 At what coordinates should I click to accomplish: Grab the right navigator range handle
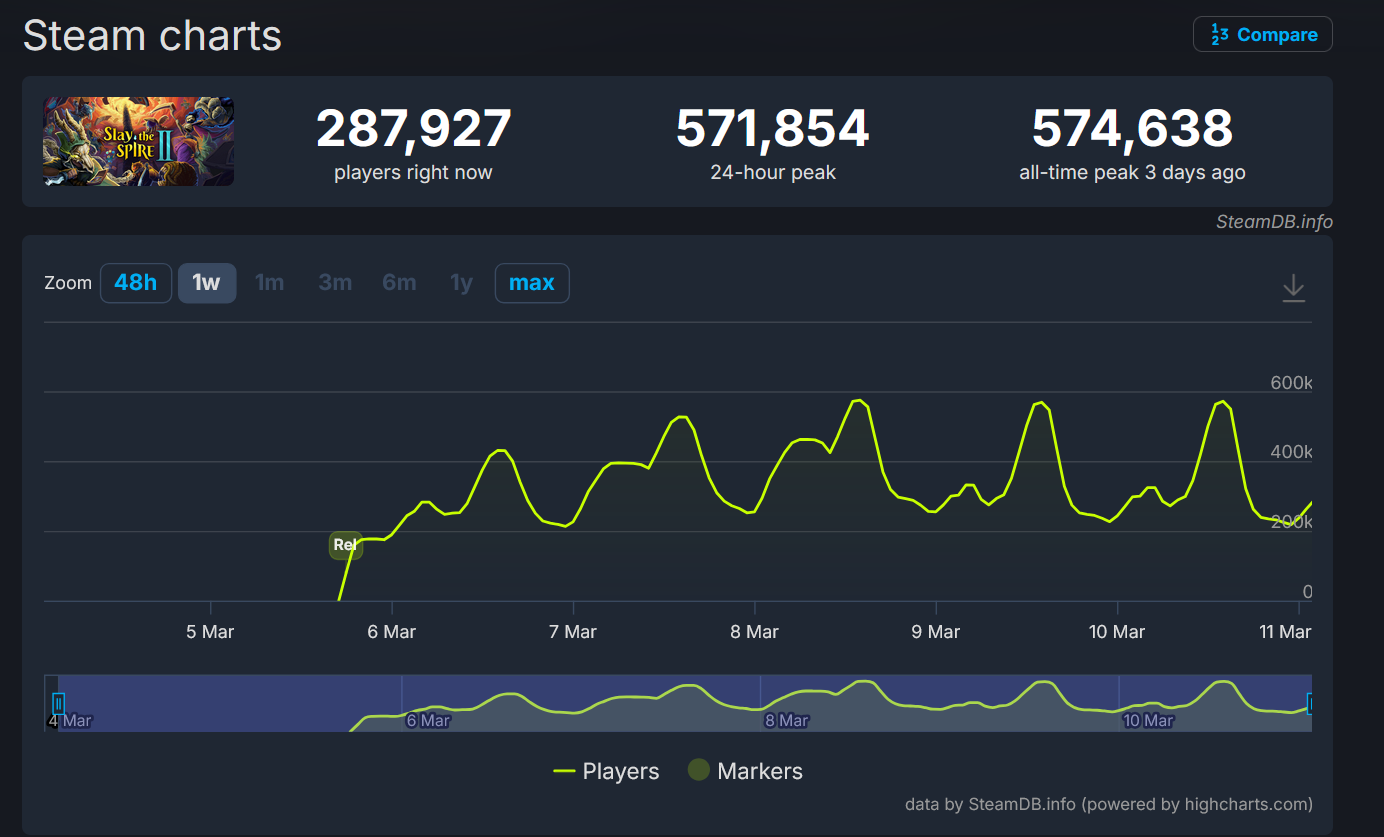pos(1310,703)
